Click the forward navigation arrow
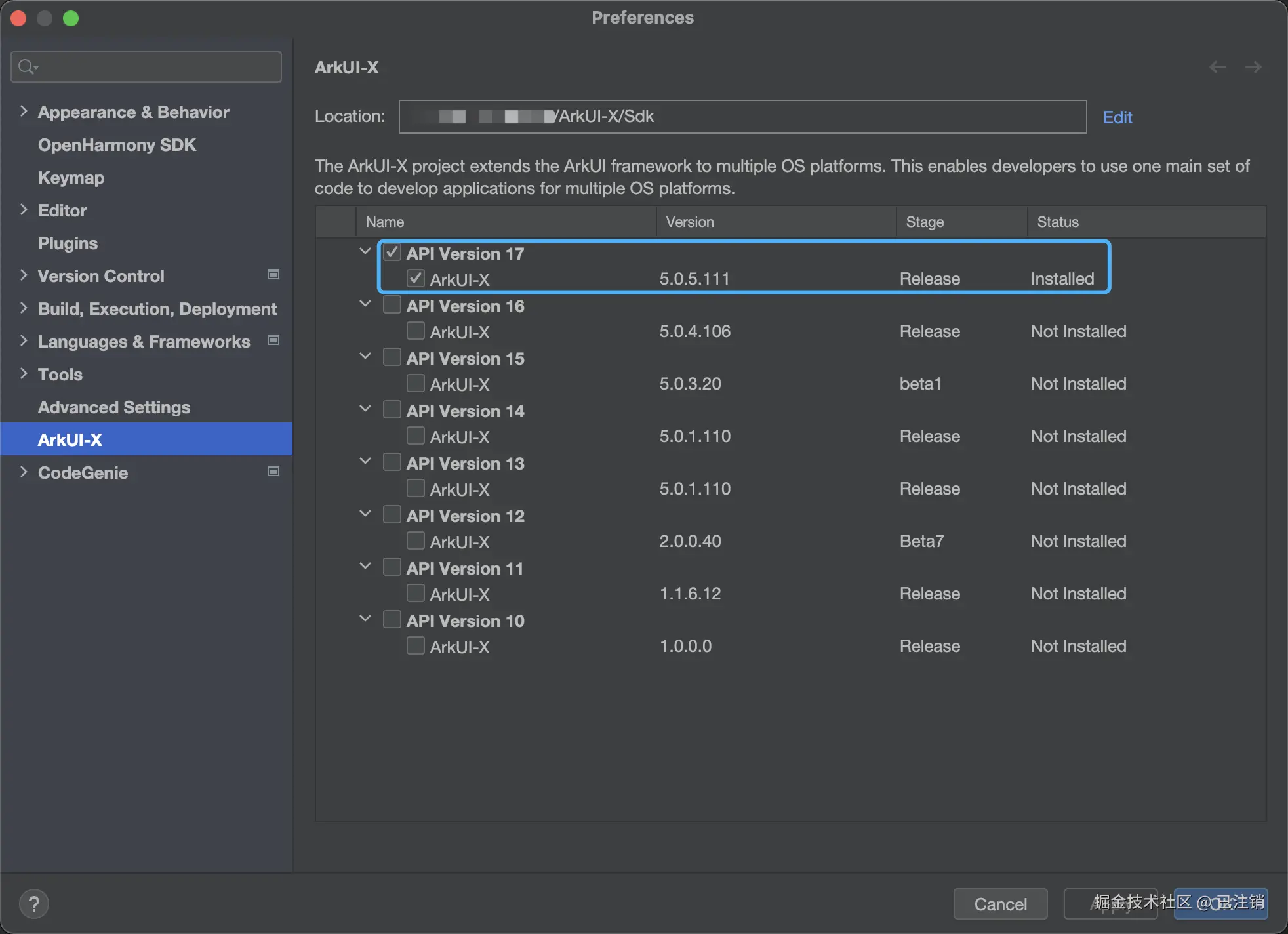1288x934 pixels. tap(1253, 66)
